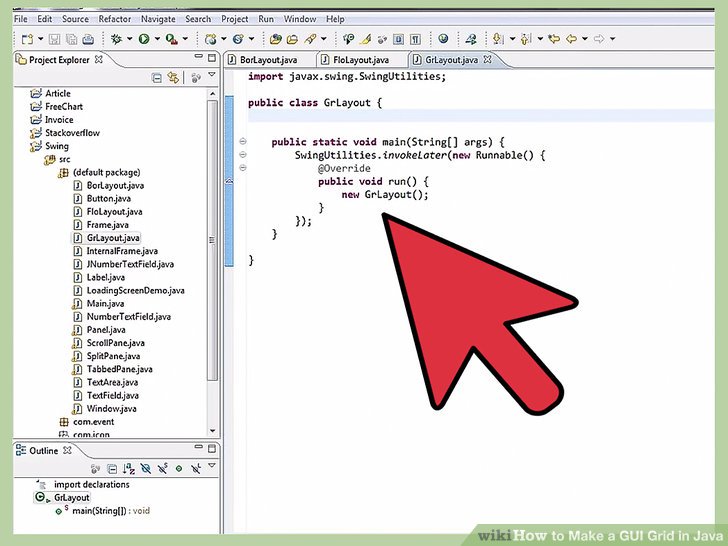
Task: Toggle Hide Non-Public Members green dot icon
Action: click(x=179, y=468)
